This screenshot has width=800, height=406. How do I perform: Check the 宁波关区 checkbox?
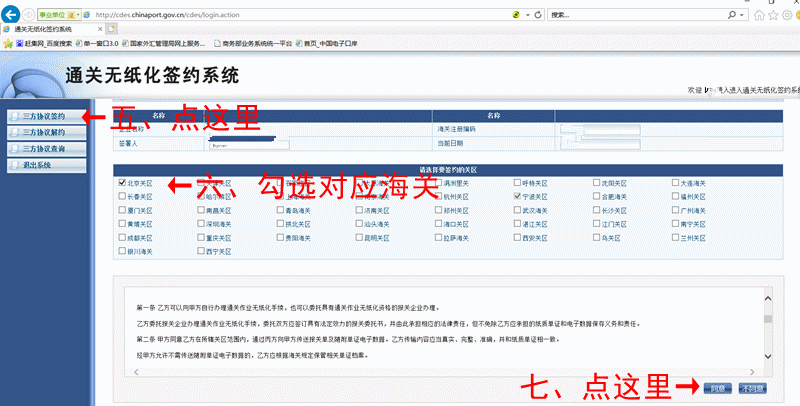pos(517,198)
